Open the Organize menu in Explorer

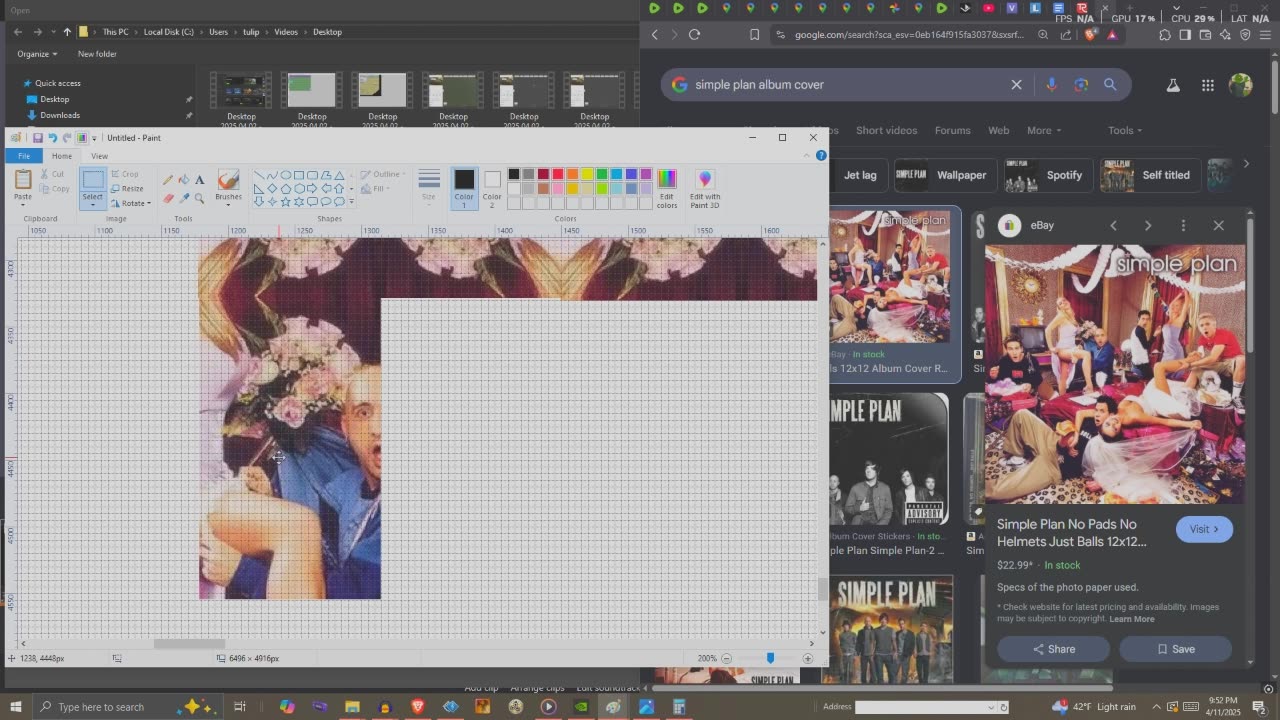pos(37,54)
